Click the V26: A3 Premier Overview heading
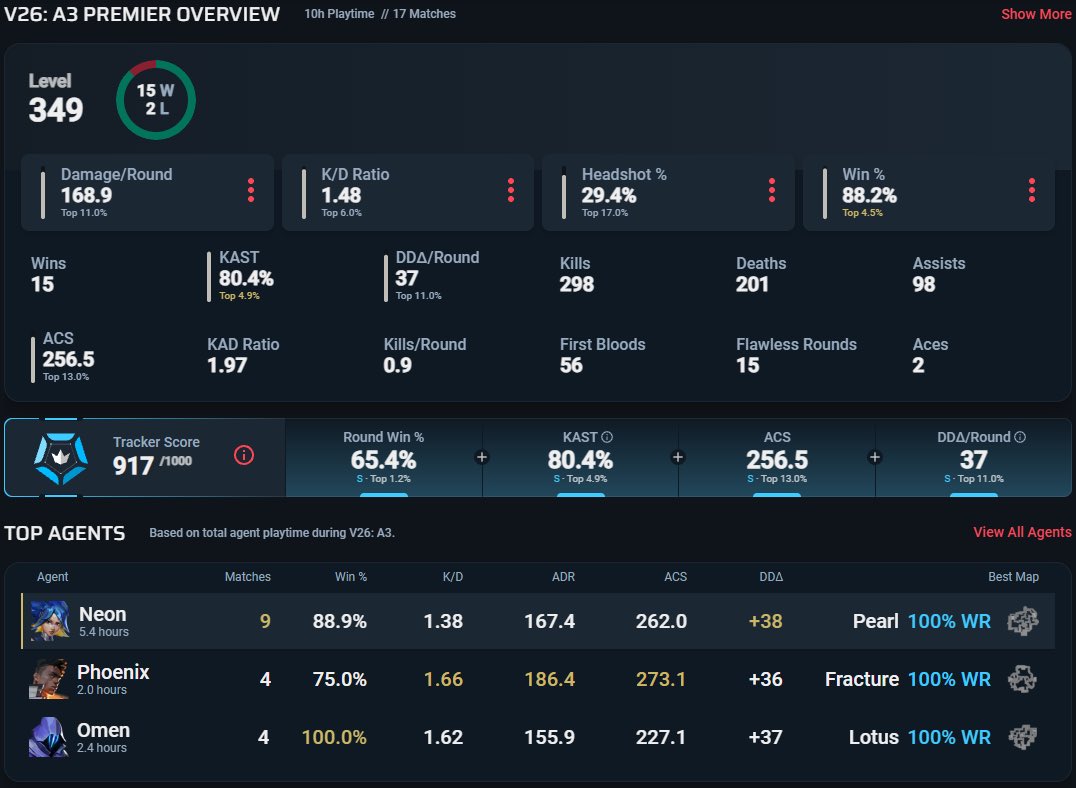 (142, 14)
